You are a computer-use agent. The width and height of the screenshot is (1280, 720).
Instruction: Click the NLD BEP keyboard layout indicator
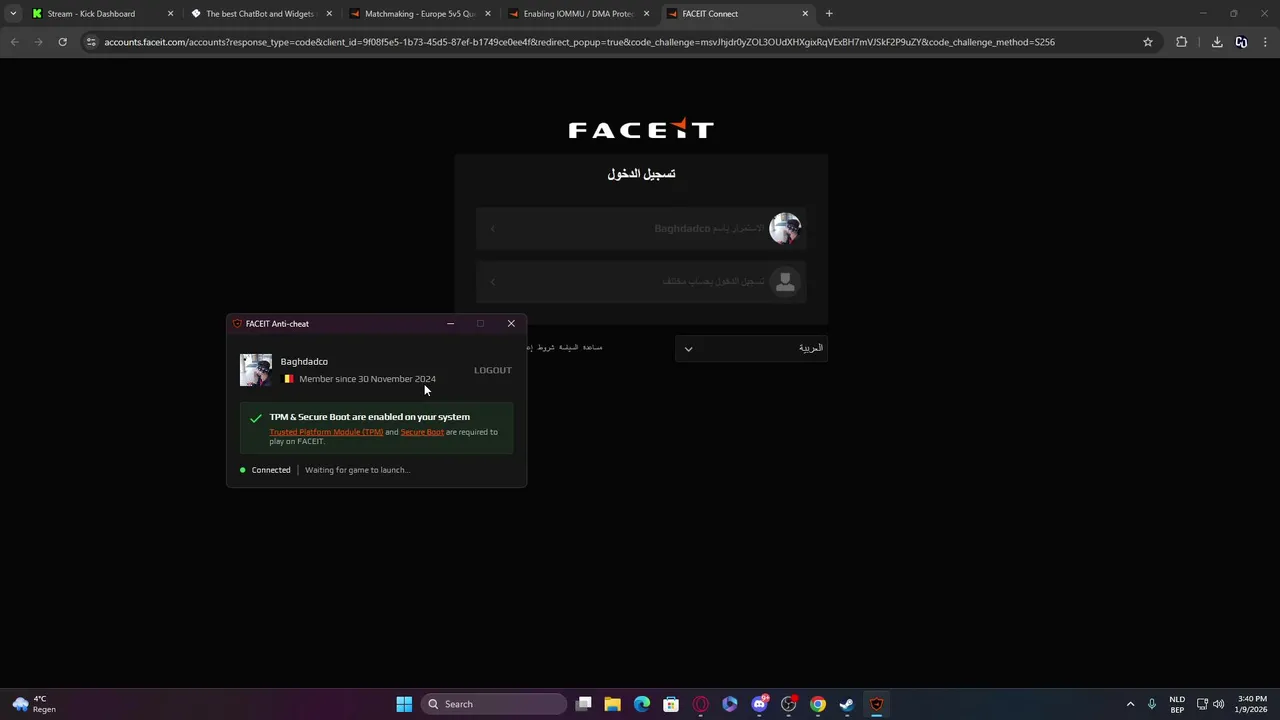1177,704
